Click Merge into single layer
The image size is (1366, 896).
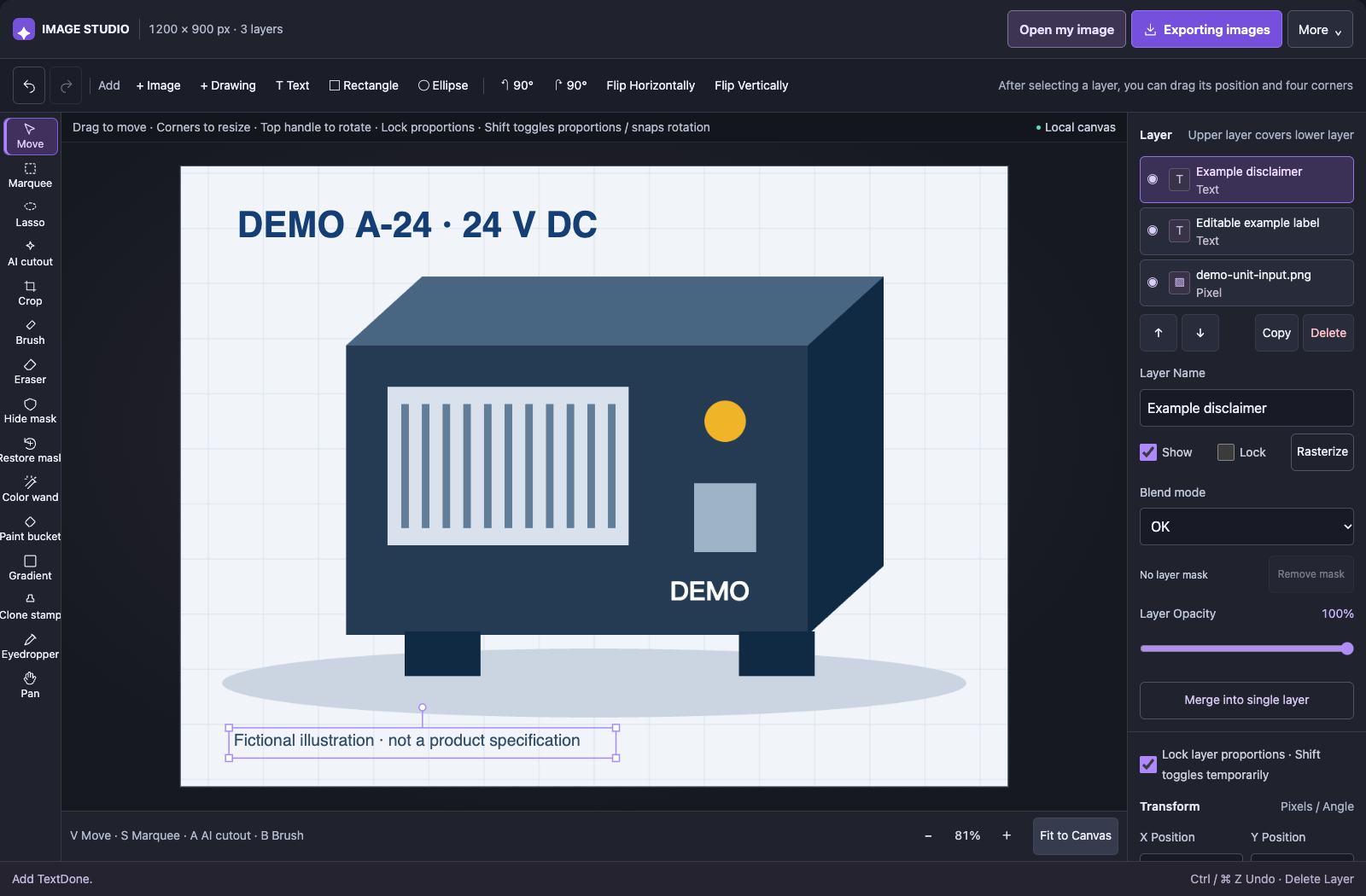point(1246,700)
